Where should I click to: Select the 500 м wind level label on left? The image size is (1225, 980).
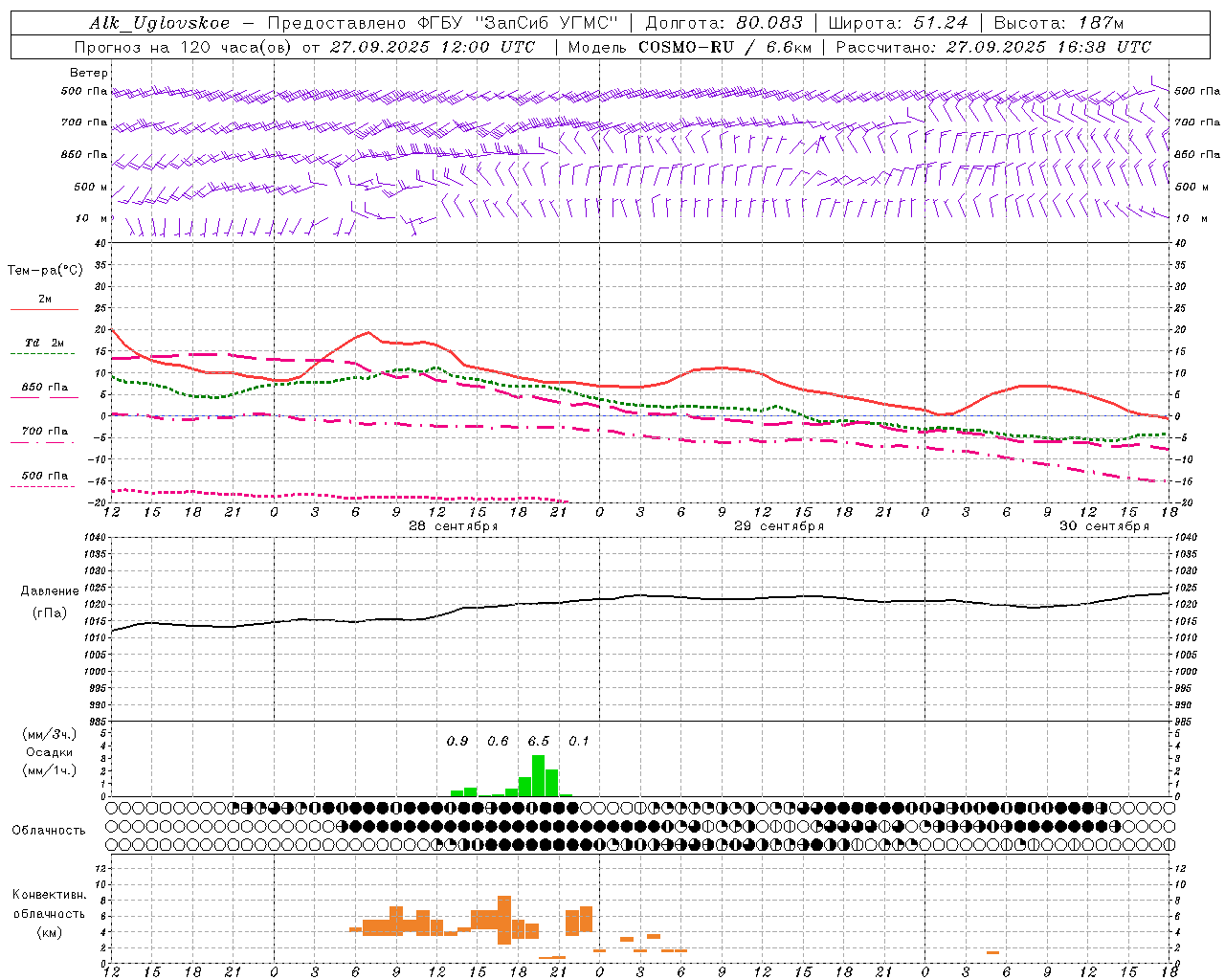[x=91, y=187]
